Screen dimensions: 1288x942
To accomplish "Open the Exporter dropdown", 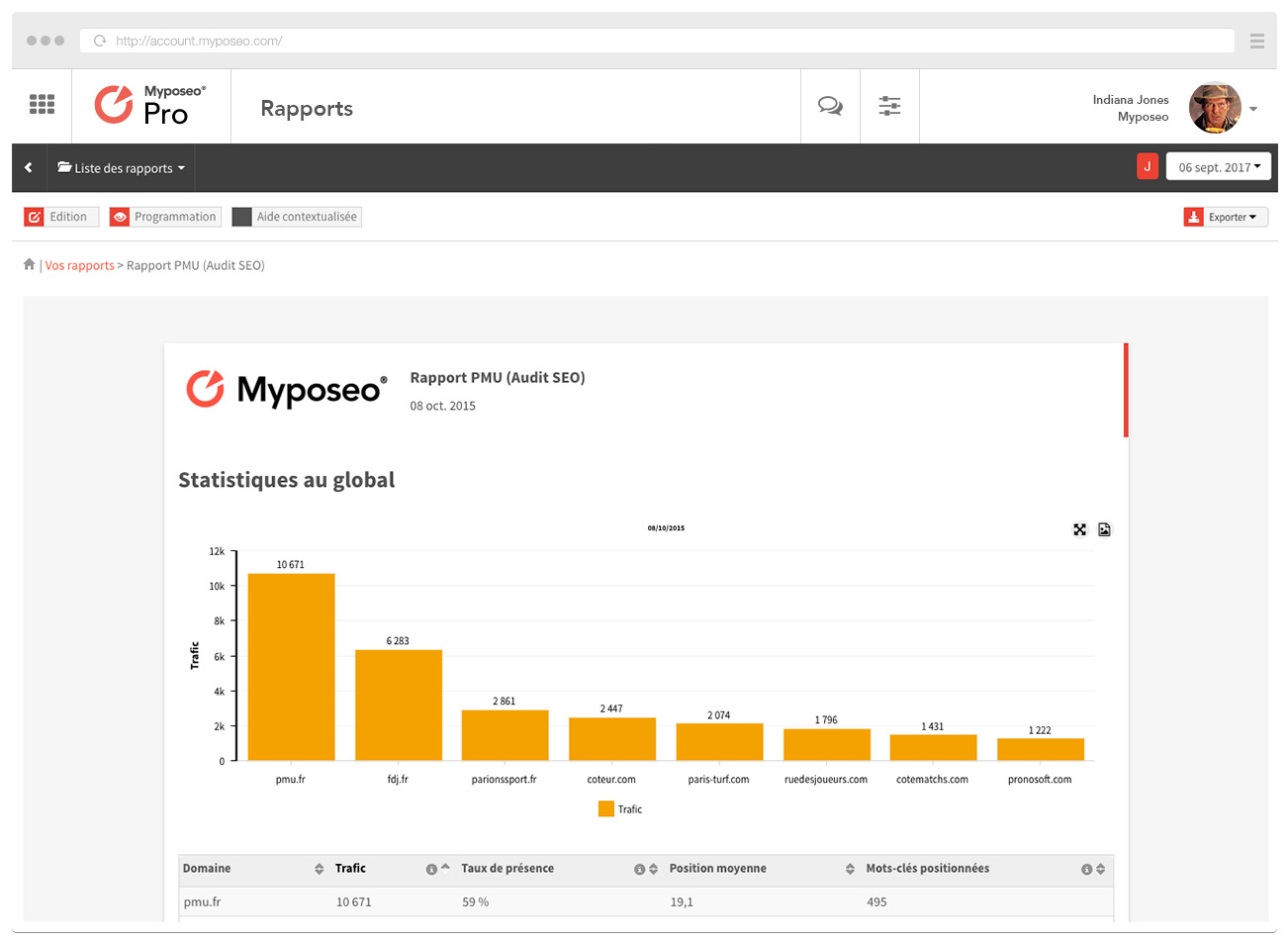I will click(1226, 217).
